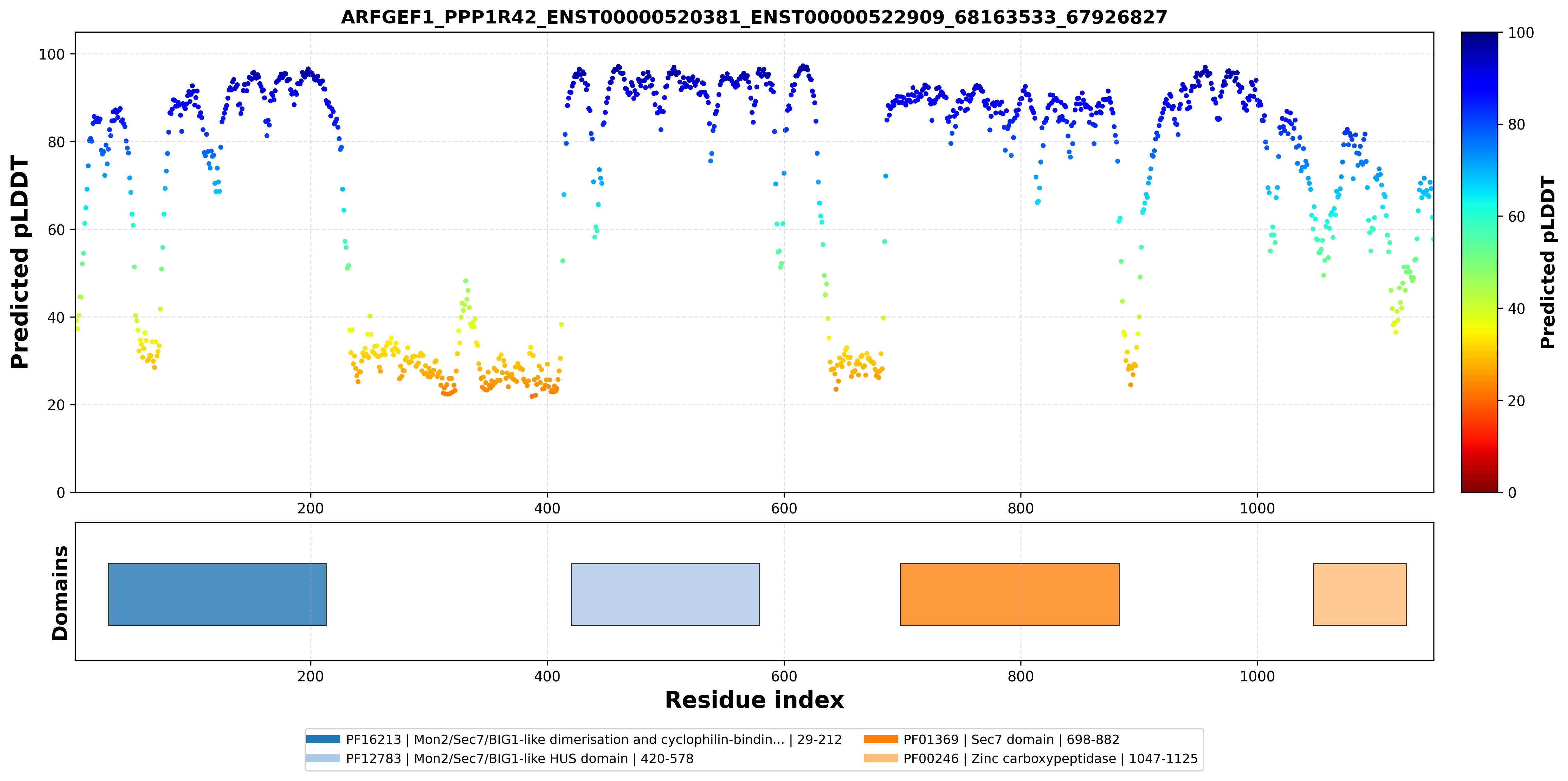Click the pLDDT colorbar gradient
Viewport: 1568px width, 781px height.
[x=1479, y=262]
